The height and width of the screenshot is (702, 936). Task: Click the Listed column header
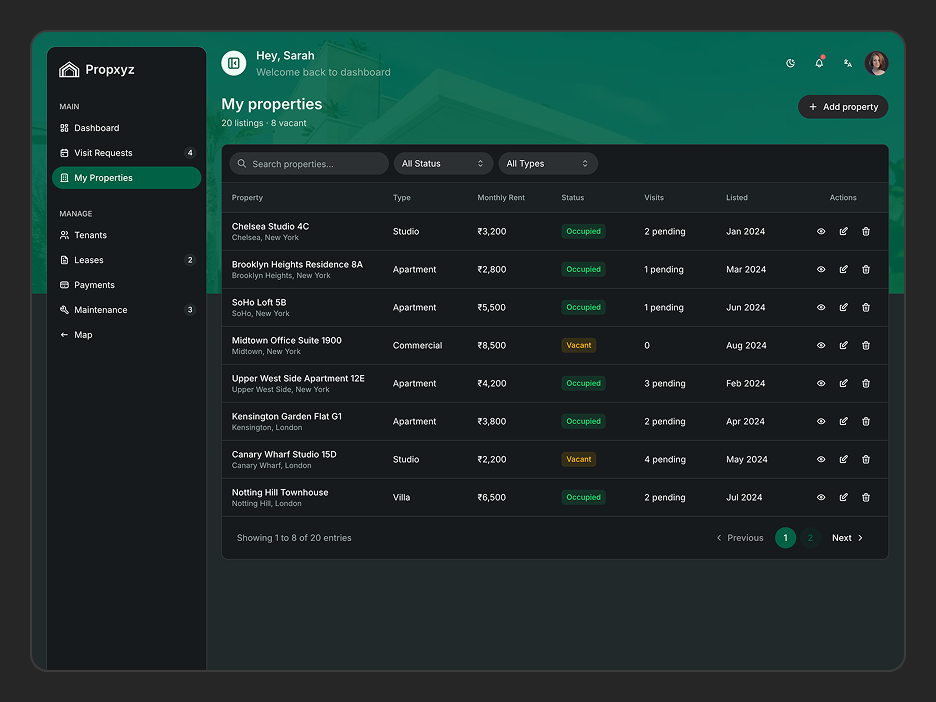pos(737,198)
